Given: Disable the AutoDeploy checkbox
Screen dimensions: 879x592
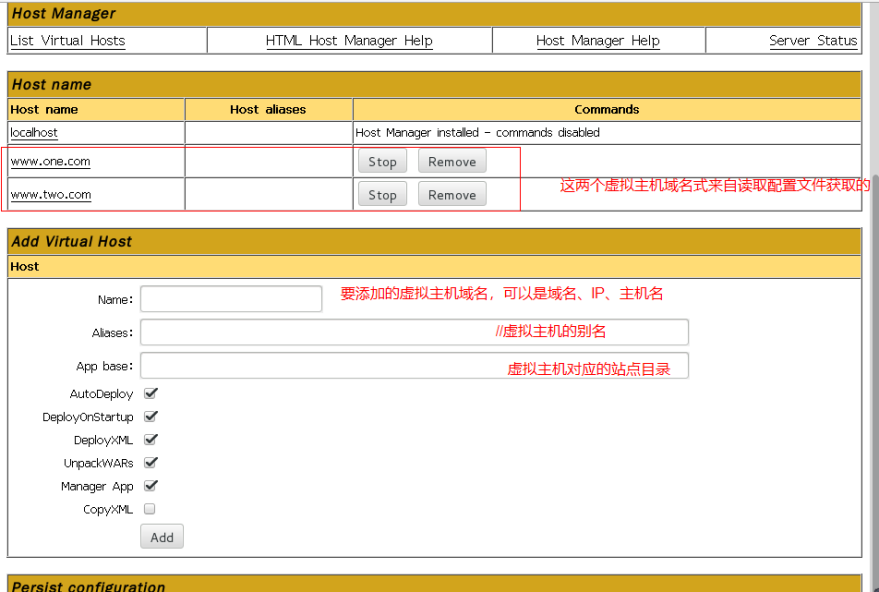Looking at the screenshot, I should (x=151, y=394).
